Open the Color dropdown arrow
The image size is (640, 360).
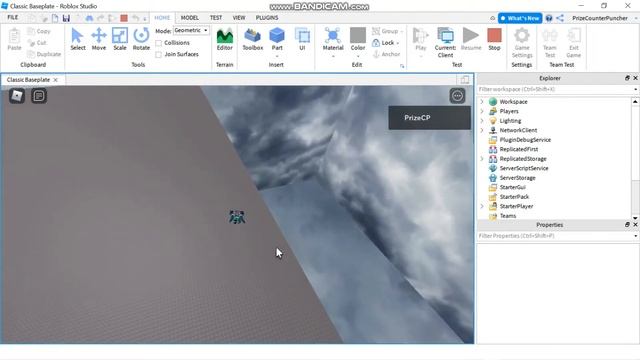click(x=358, y=56)
